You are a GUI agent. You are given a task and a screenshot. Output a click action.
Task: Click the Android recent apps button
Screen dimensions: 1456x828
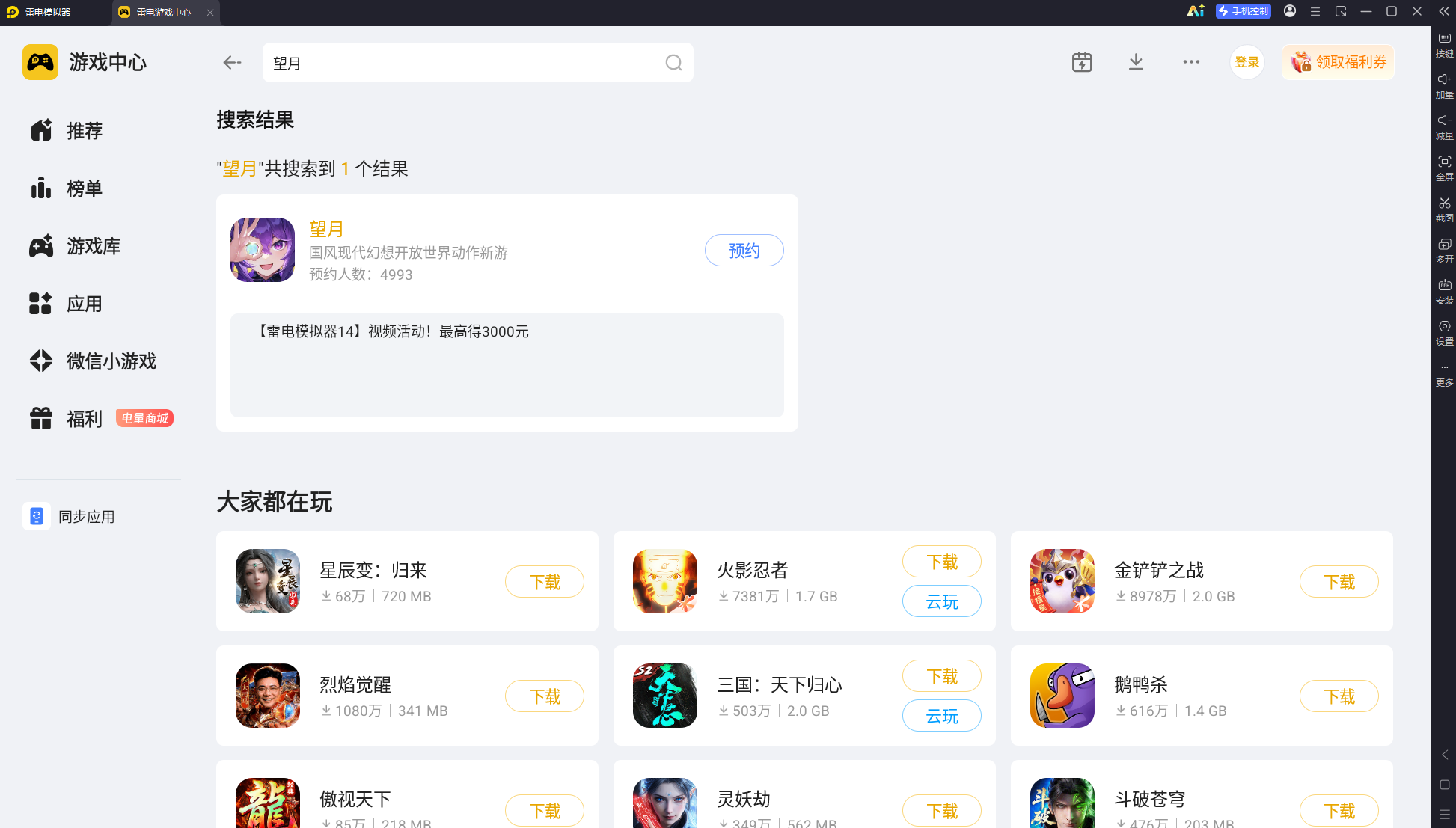1444,814
